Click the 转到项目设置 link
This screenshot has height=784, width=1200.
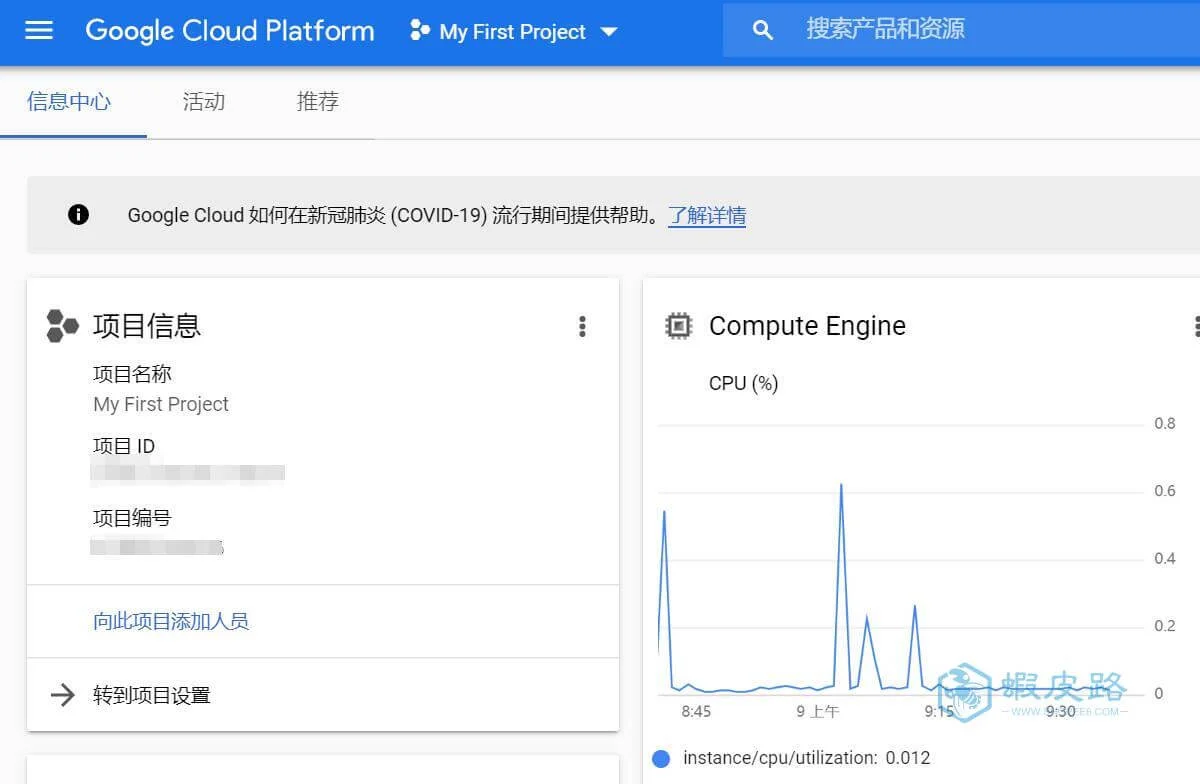tap(152, 695)
